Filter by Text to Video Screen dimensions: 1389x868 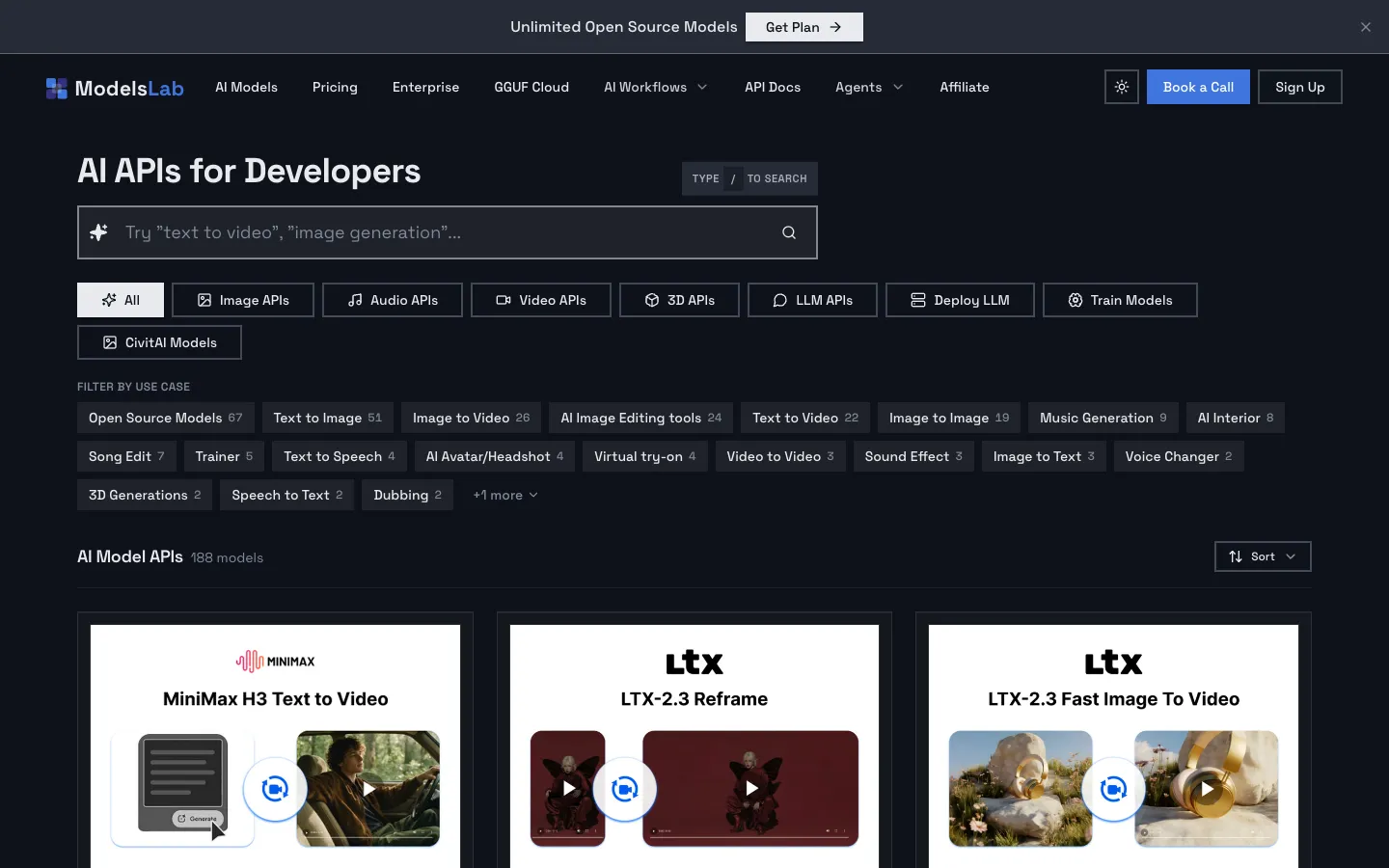coord(805,418)
